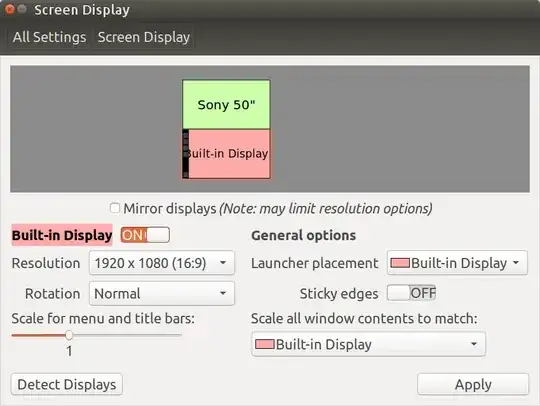540x406 pixels.
Task: Click the pink swatch in Launcher placement
Action: [400, 263]
